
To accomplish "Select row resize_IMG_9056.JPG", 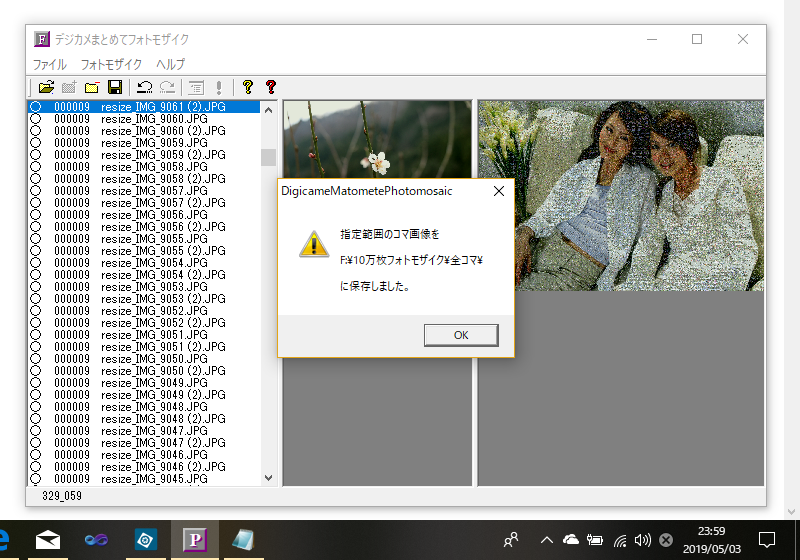I will click(x=144, y=215).
